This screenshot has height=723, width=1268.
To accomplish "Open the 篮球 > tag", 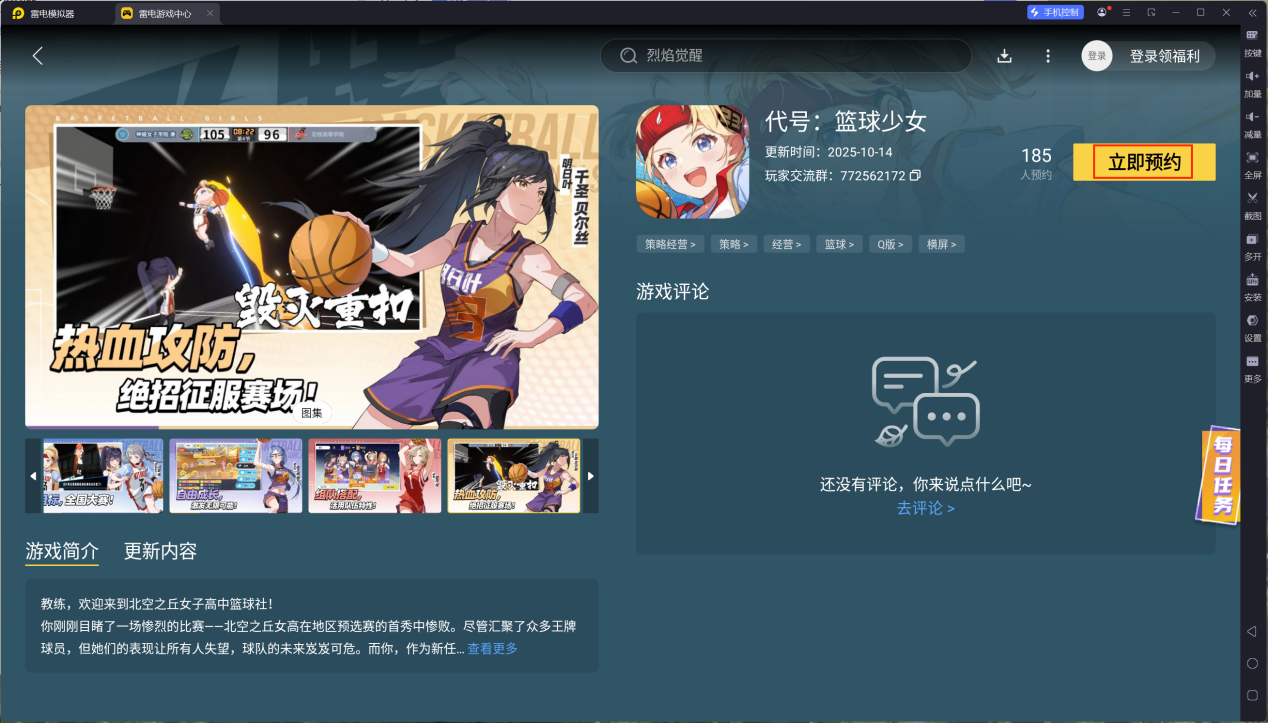I will coord(839,244).
